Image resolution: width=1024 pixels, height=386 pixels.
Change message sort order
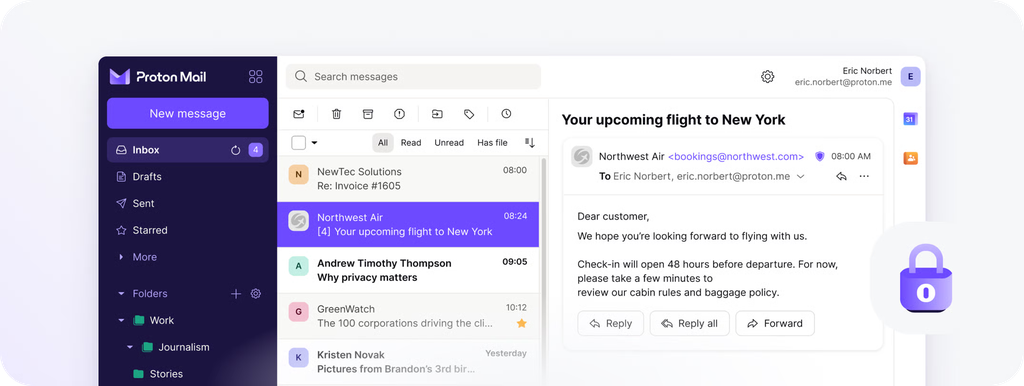point(530,142)
